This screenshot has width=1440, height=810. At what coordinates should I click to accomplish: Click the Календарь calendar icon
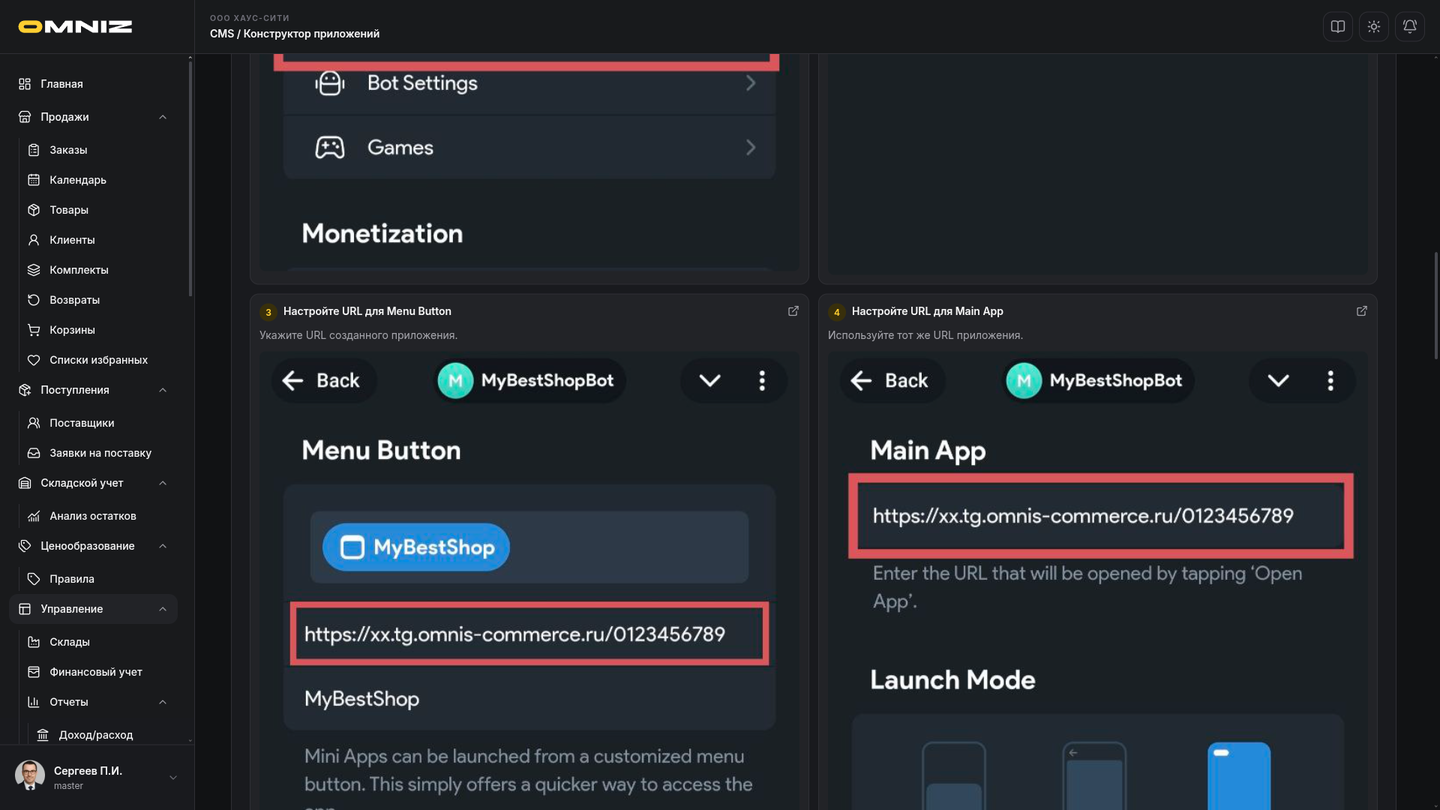pos(34,180)
